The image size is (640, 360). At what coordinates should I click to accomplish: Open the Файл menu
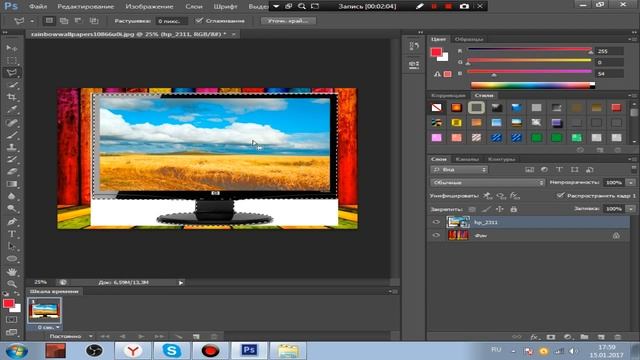(38, 7)
